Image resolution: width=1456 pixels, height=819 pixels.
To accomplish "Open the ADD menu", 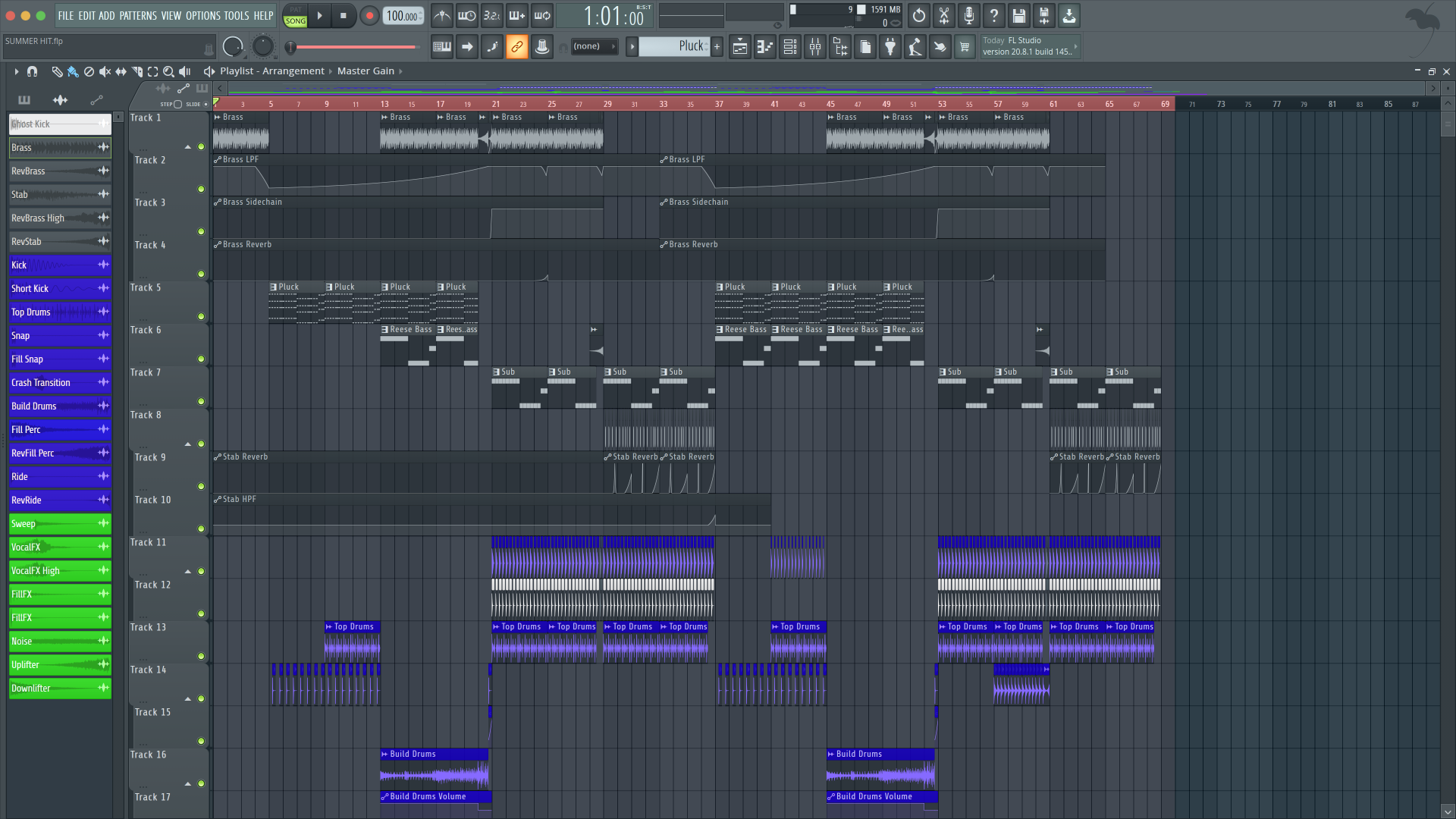I will coord(107,15).
